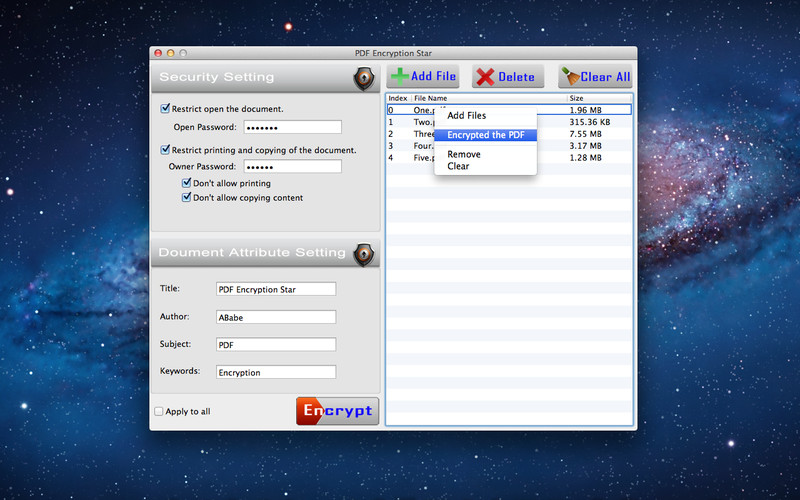Select Clear from the context menu
800x500 pixels.
(x=458, y=166)
